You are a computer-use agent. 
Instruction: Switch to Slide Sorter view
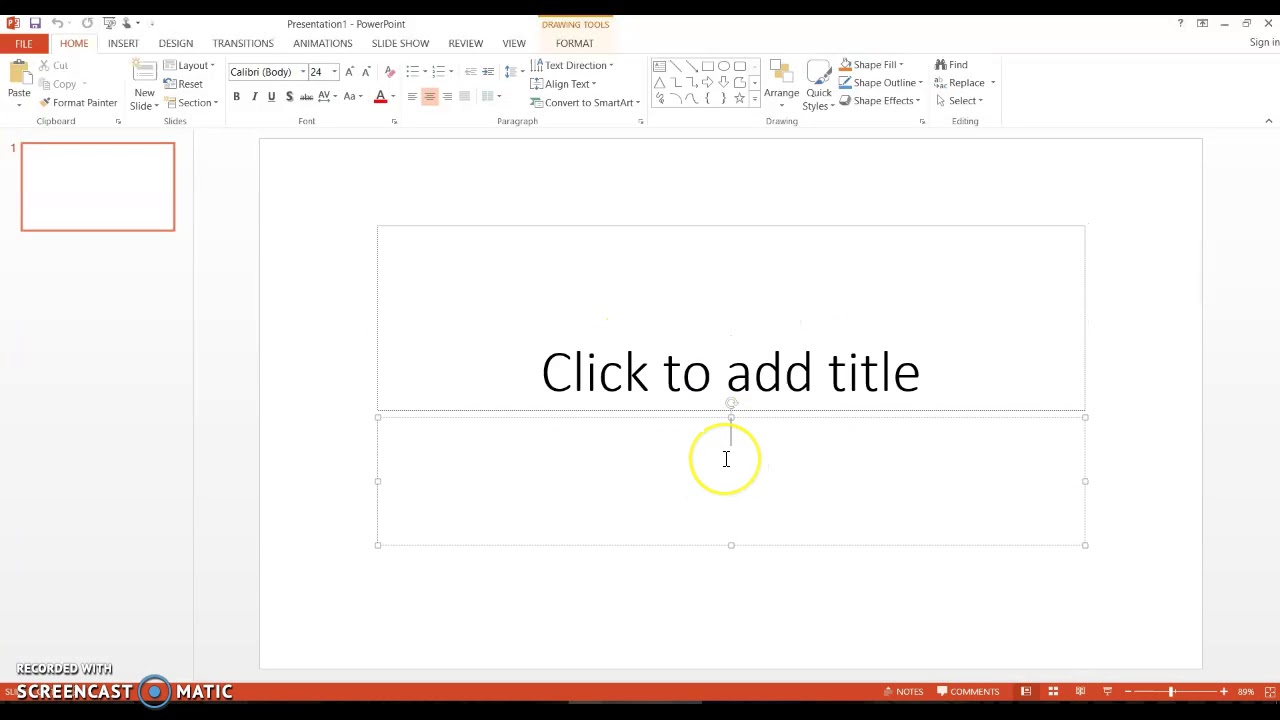(x=1053, y=691)
